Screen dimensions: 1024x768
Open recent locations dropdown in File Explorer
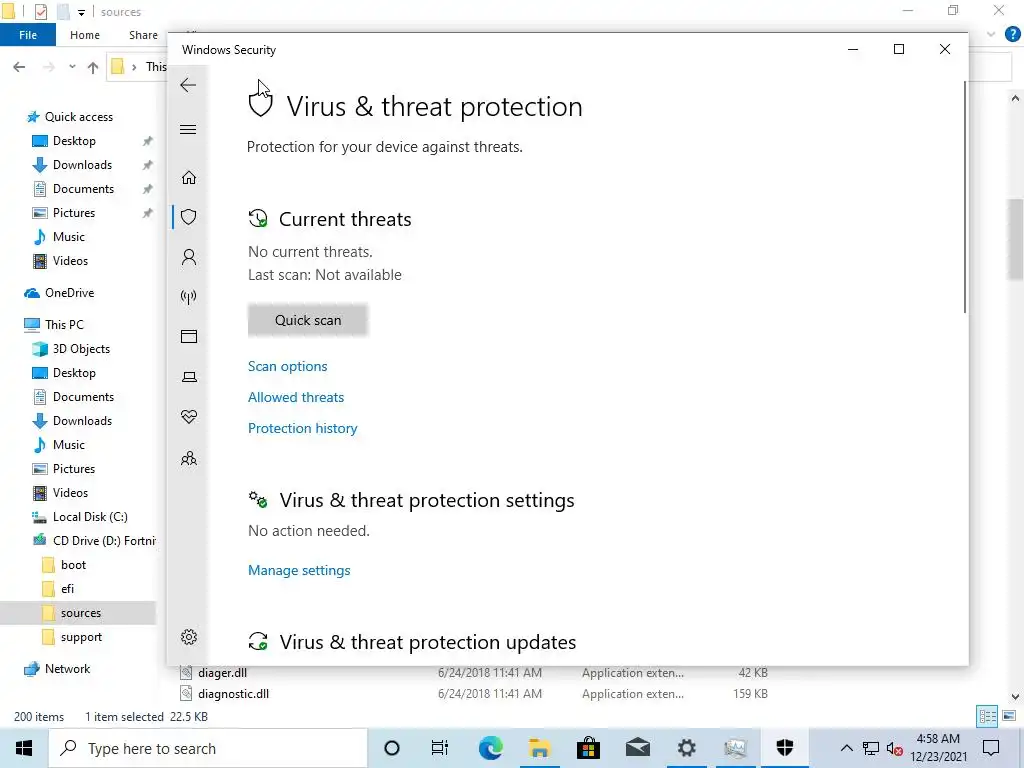point(72,67)
